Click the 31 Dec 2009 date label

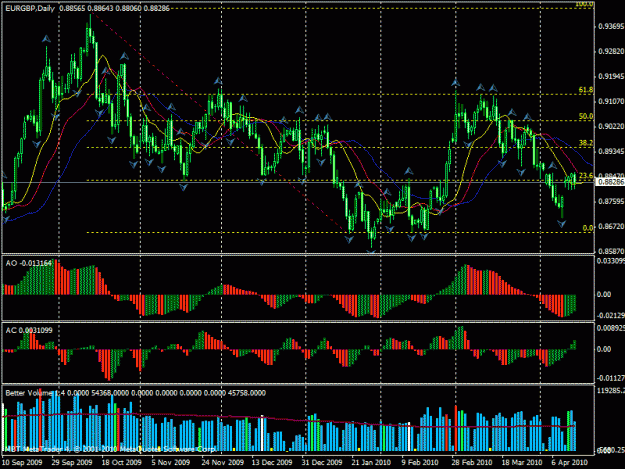[x=322, y=462]
